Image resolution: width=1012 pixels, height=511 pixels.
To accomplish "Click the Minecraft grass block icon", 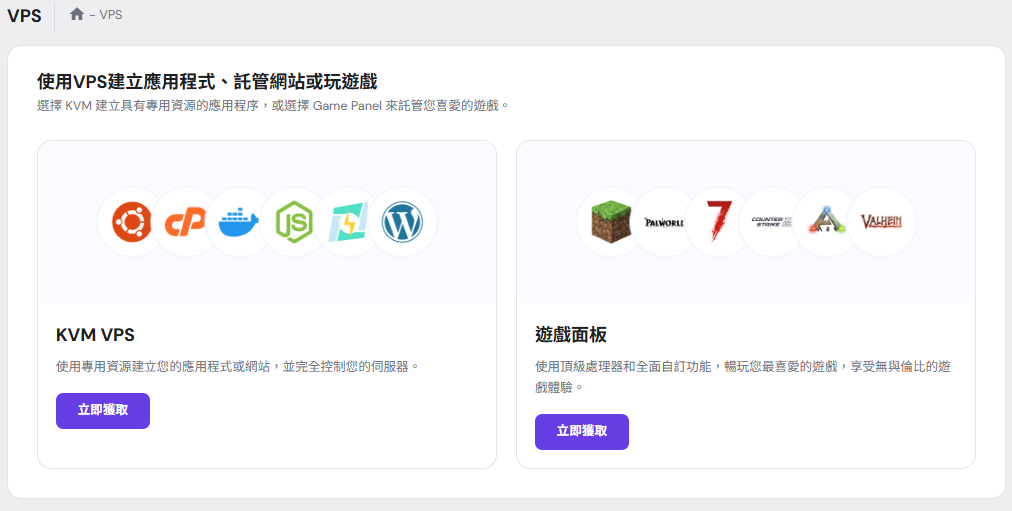I will pyautogui.click(x=611, y=222).
